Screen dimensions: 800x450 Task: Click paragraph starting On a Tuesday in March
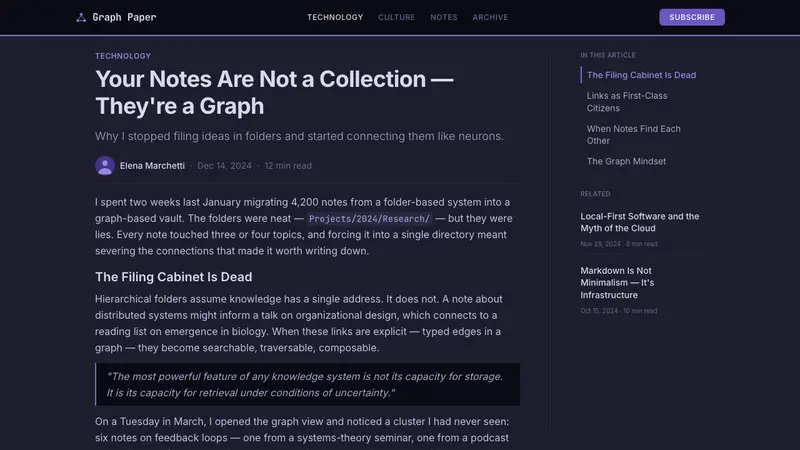(304, 433)
